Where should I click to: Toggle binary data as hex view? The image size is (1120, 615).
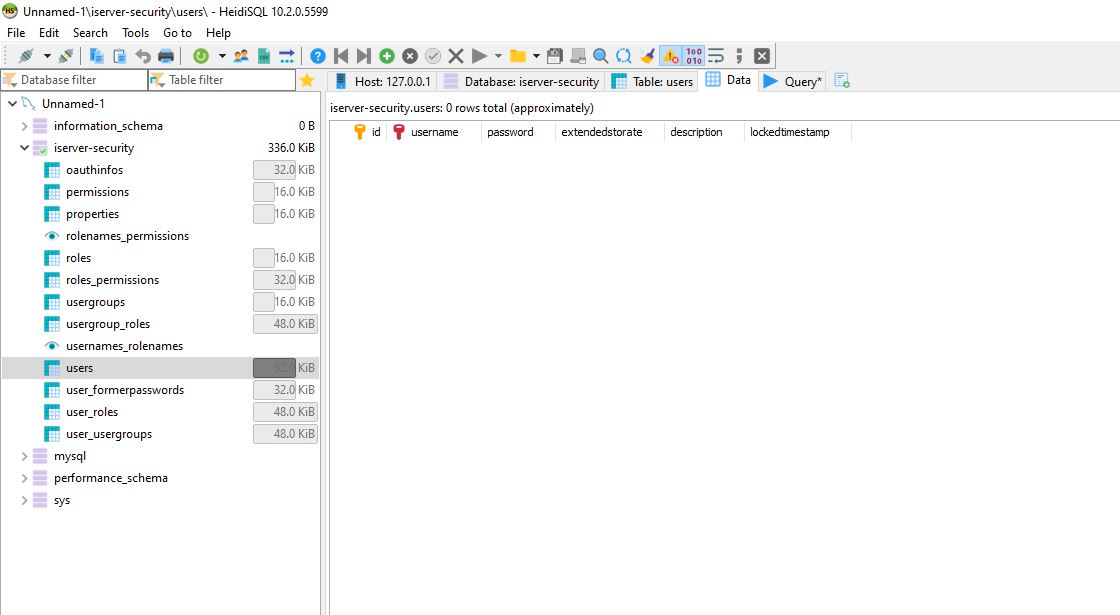[694, 56]
